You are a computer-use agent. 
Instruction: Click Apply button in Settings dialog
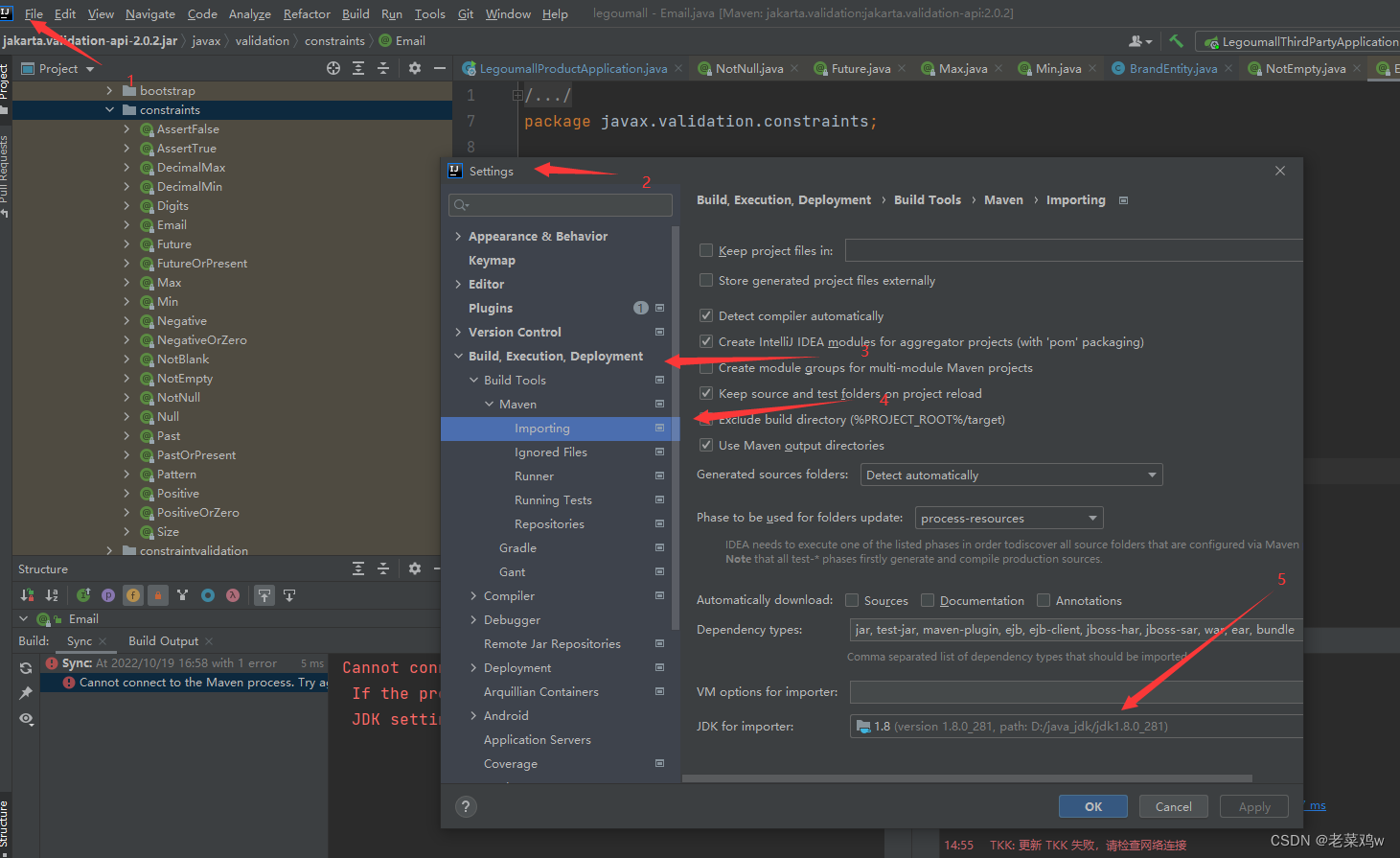1254,806
